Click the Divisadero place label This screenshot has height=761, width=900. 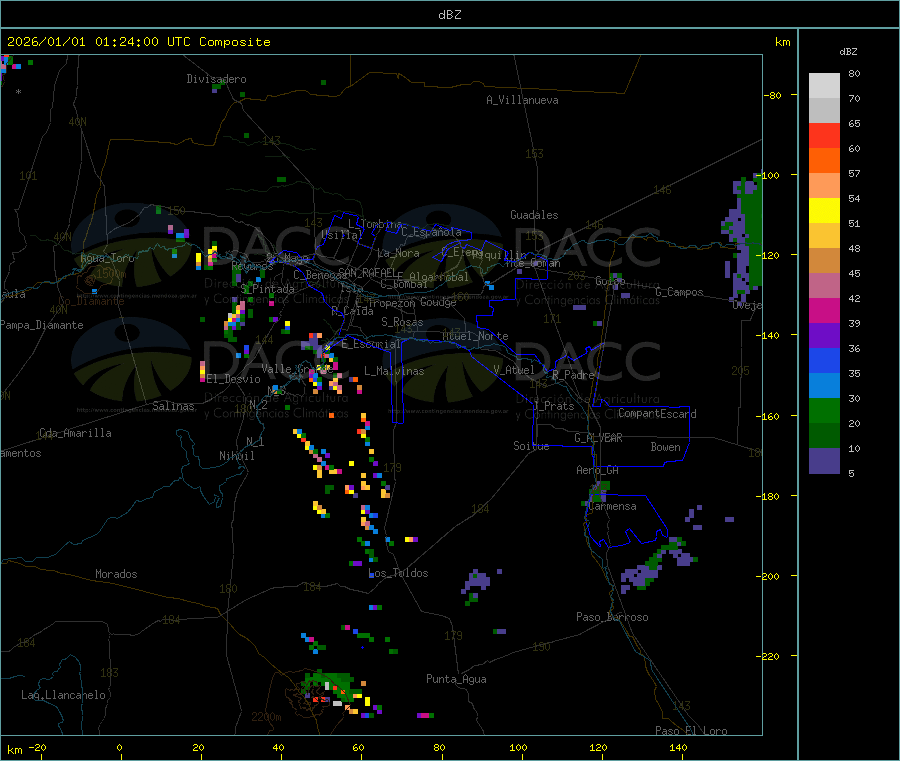tap(216, 79)
